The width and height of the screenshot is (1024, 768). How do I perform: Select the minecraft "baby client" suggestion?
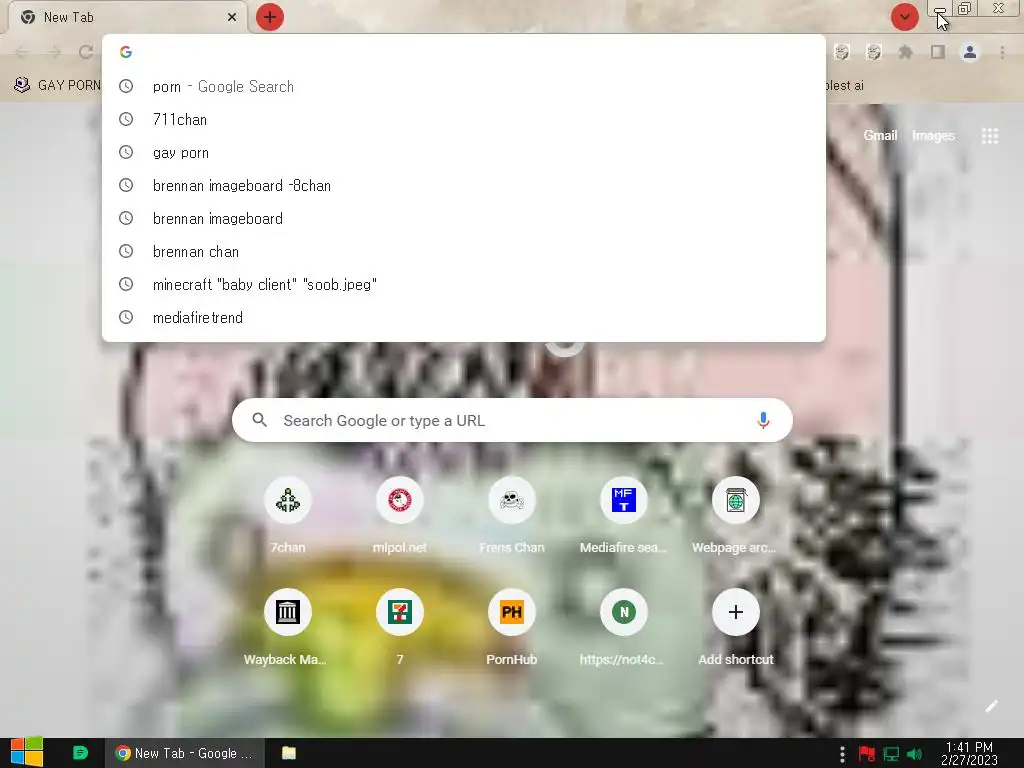coord(464,285)
